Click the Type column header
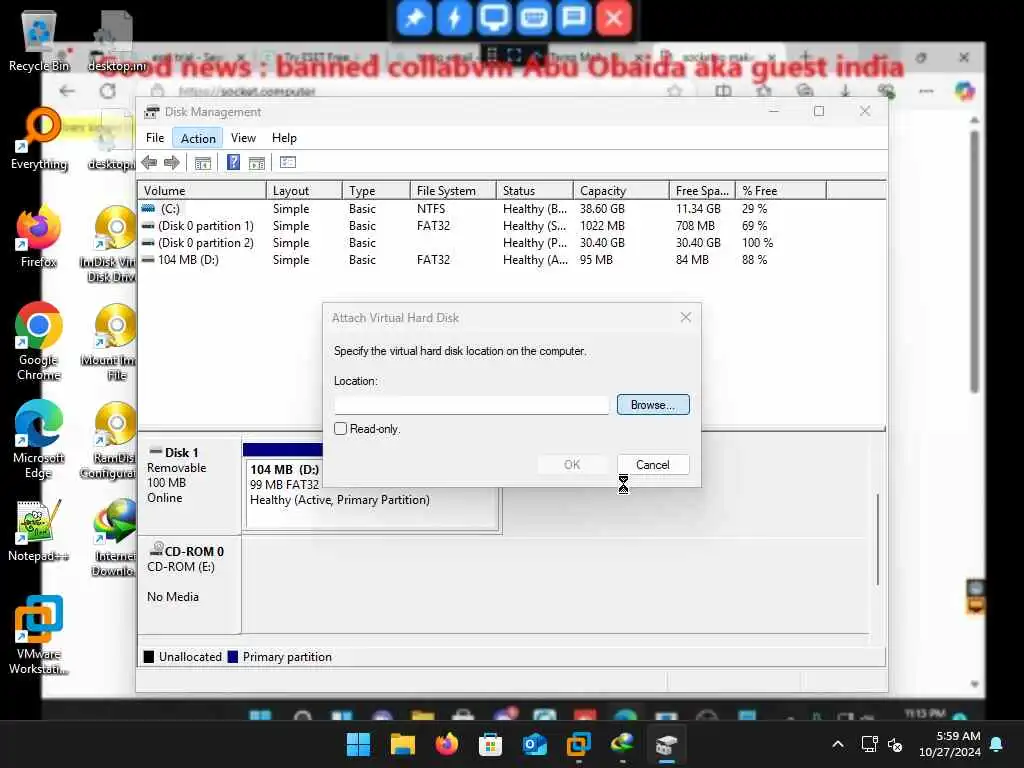This screenshot has width=1024, height=768. (376, 191)
